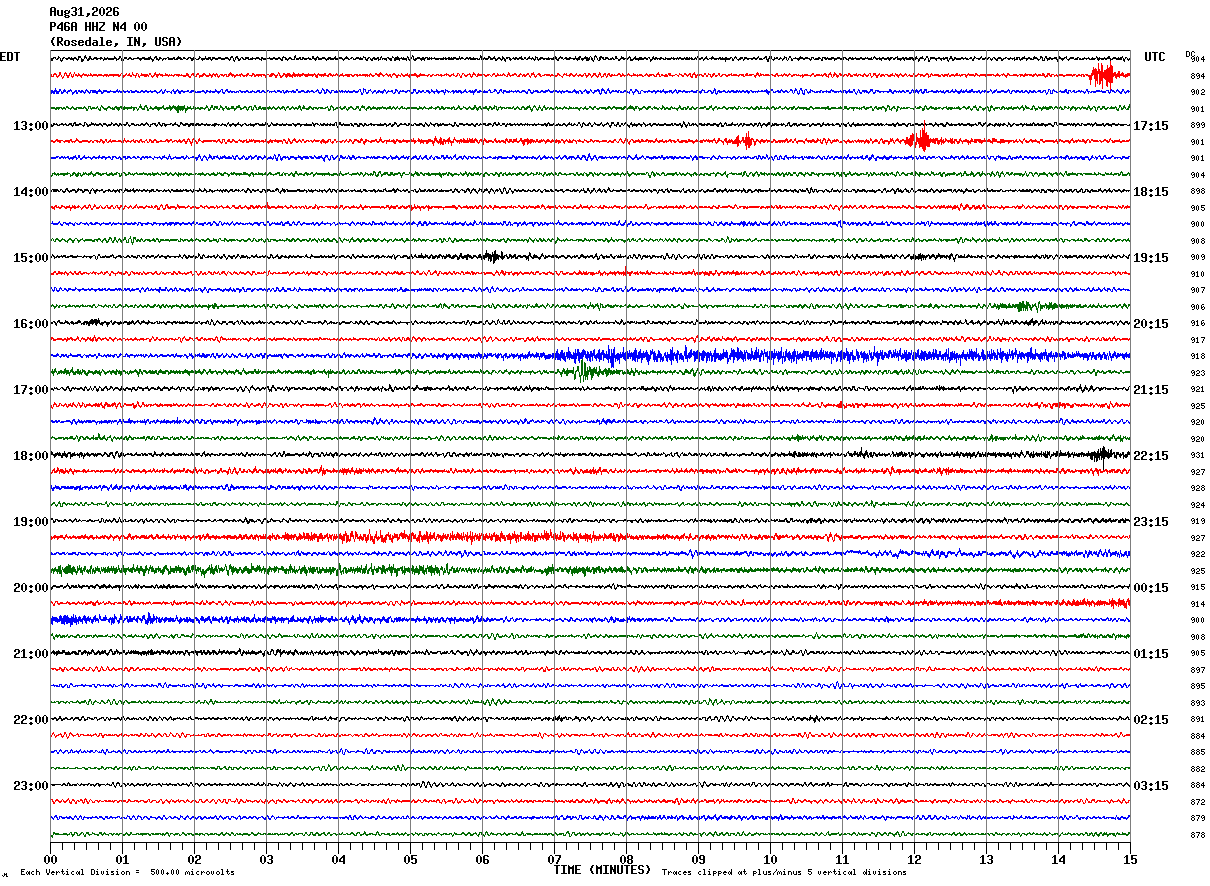Click the EDT timezone header
The height and width of the screenshot is (886, 1210).
10,57
